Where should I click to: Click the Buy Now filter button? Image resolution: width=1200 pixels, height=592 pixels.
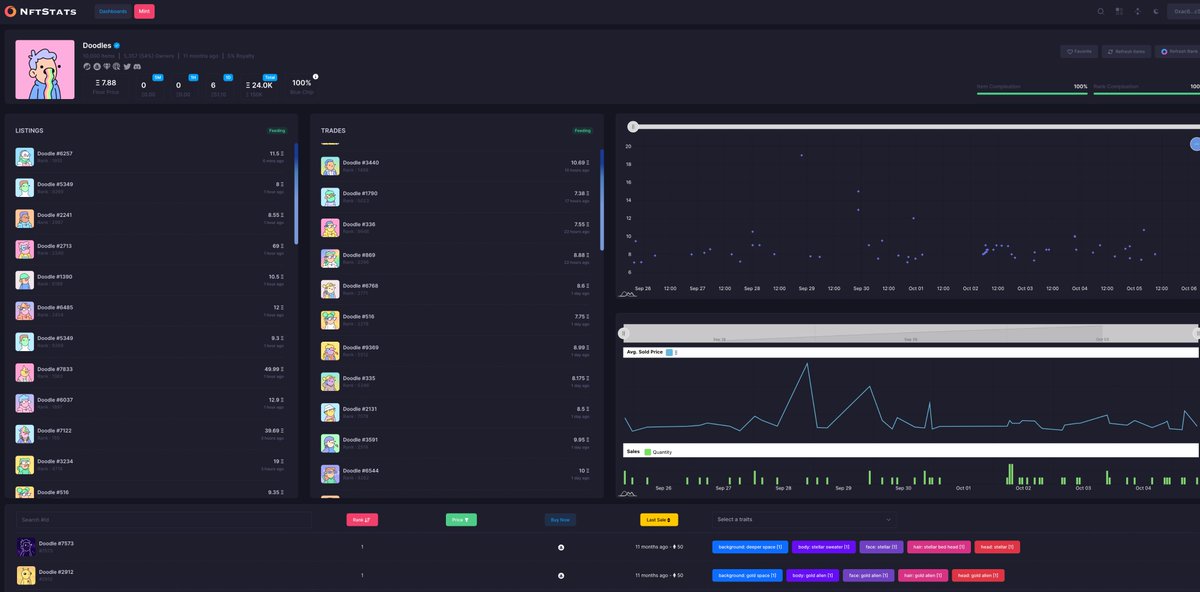click(560, 520)
